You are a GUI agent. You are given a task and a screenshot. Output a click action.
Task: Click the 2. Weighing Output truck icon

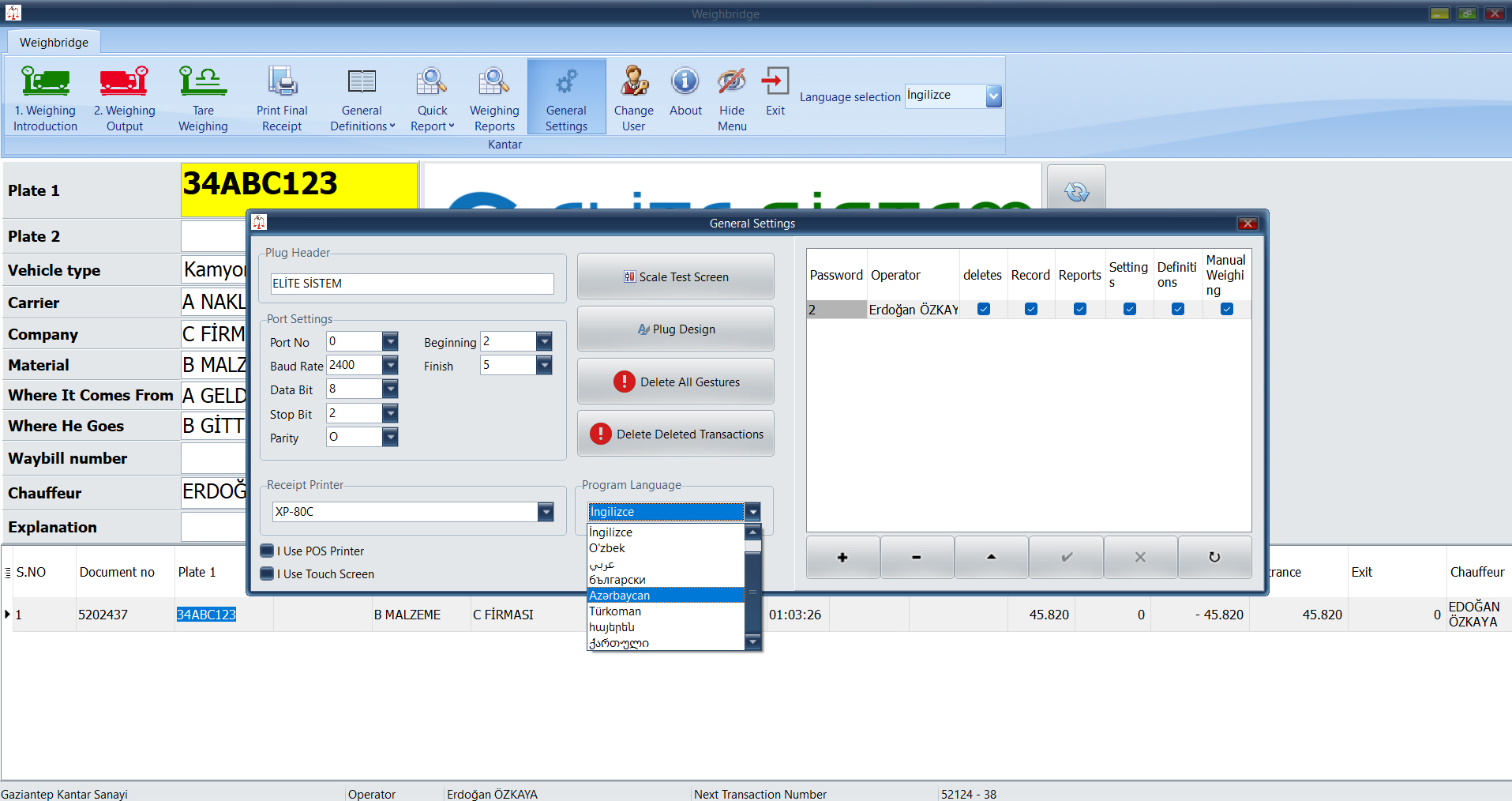tap(124, 81)
